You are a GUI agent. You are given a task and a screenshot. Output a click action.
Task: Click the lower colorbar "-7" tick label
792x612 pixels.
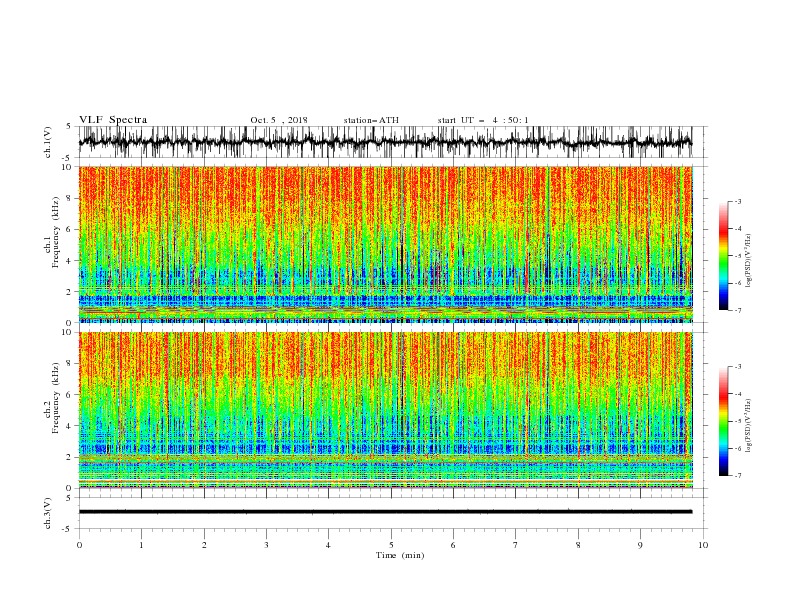click(x=738, y=476)
